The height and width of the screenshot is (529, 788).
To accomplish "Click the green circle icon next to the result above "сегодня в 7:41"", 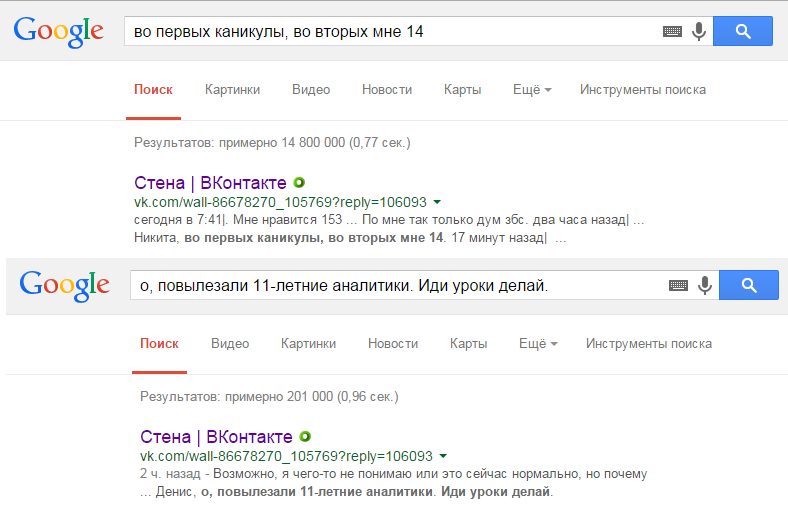I will click(x=298, y=183).
